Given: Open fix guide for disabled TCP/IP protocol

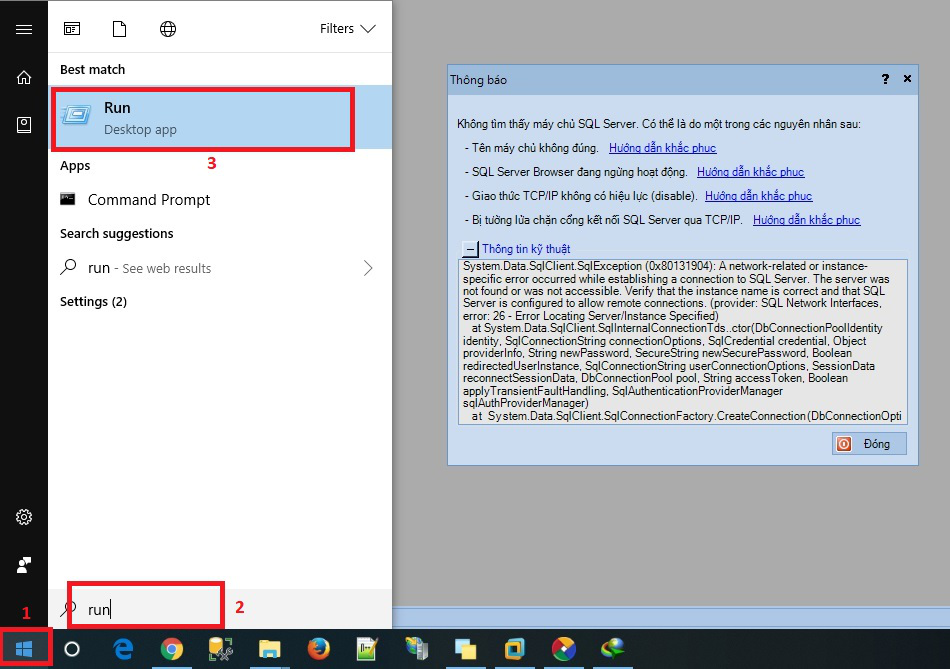Looking at the screenshot, I should (x=759, y=196).
